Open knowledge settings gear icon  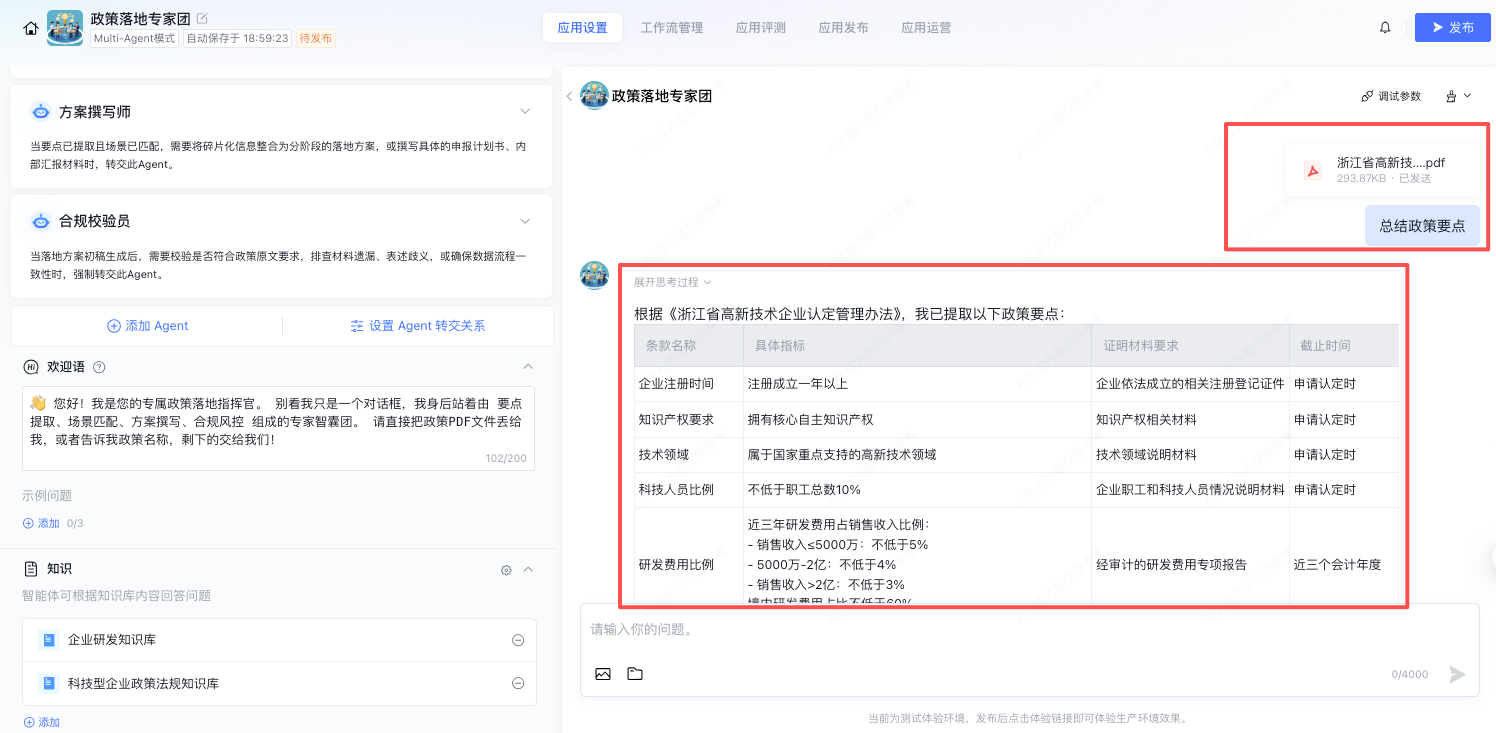coord(506,570)
